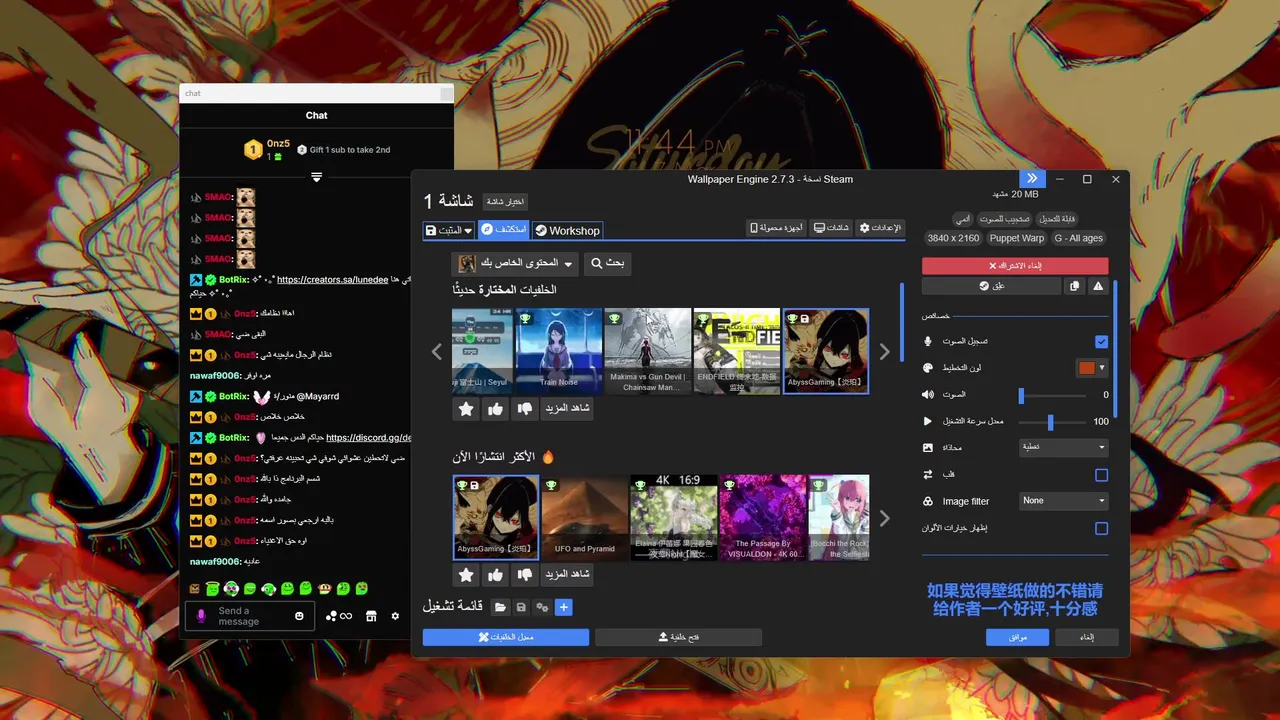Click the red unsubscribe button
The height and width of the screenshot is (720, 1280).
[1015, 266]
